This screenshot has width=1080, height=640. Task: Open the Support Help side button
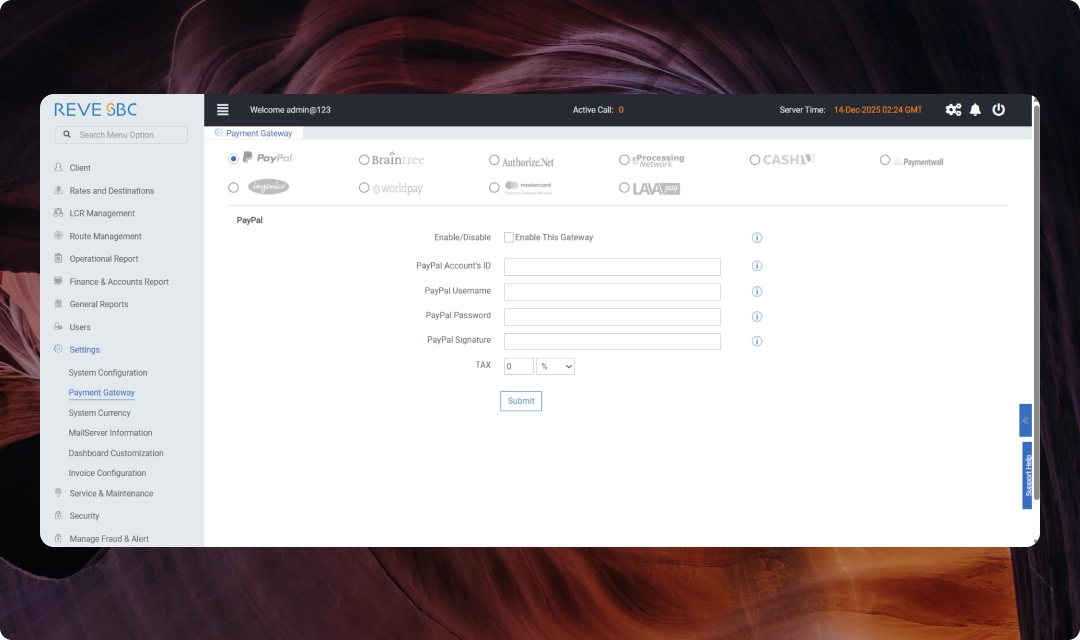coord(1027,476)
